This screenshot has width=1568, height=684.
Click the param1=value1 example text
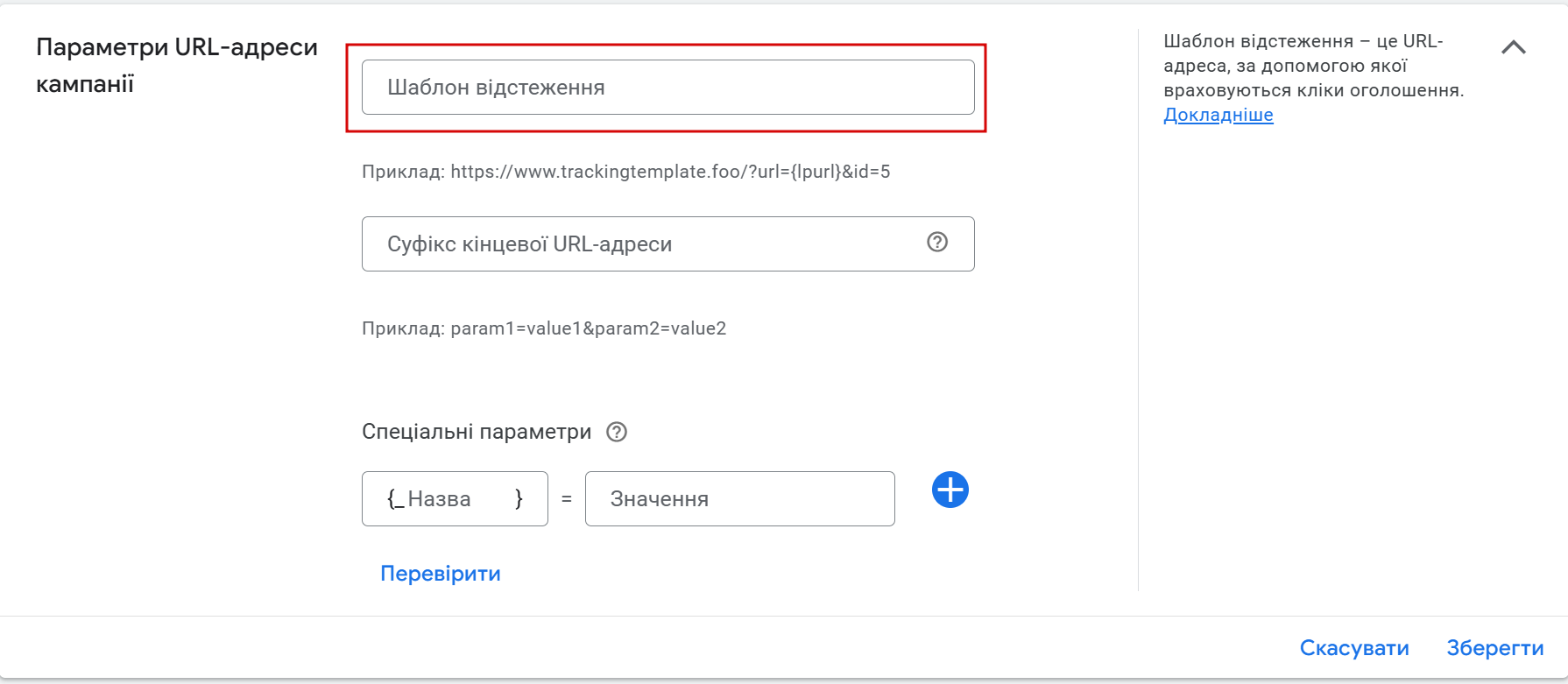click(544, 328)
